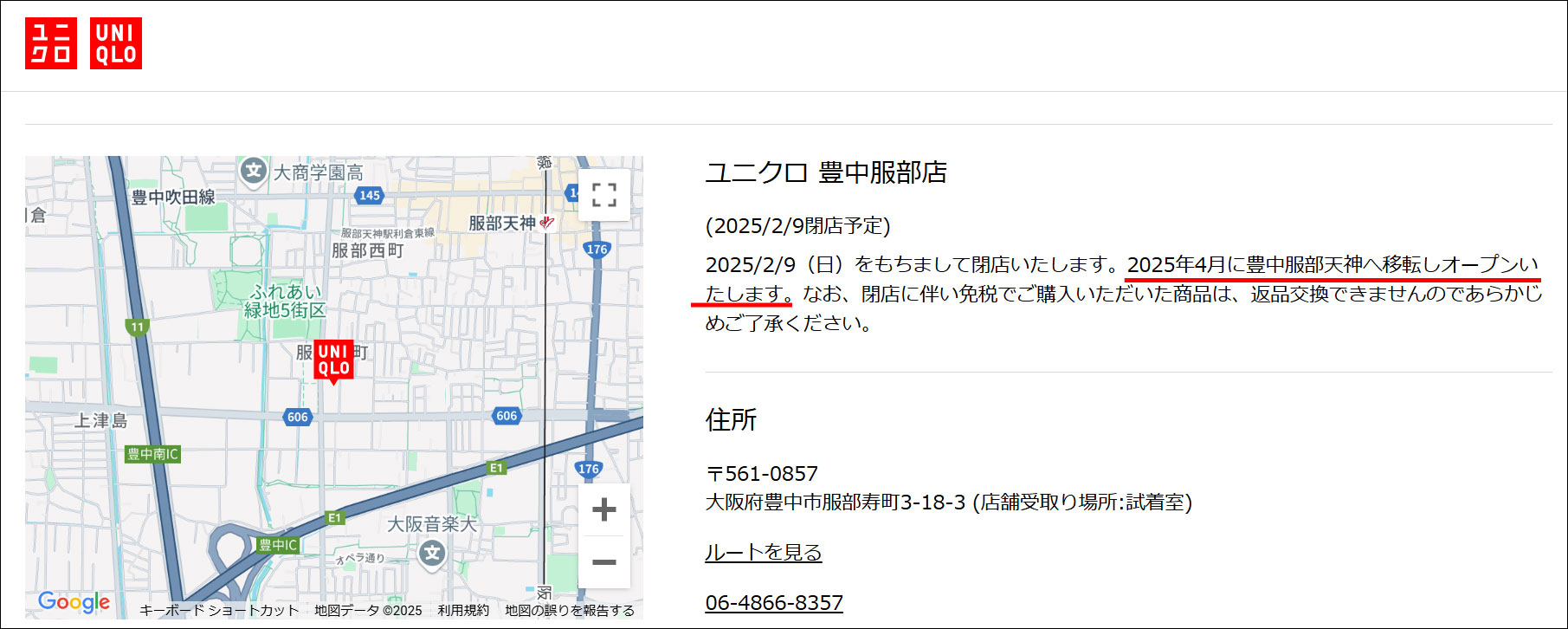Click the 大商学園高 school icon on map
The image size is (1568, 629).
click(253, 171)
